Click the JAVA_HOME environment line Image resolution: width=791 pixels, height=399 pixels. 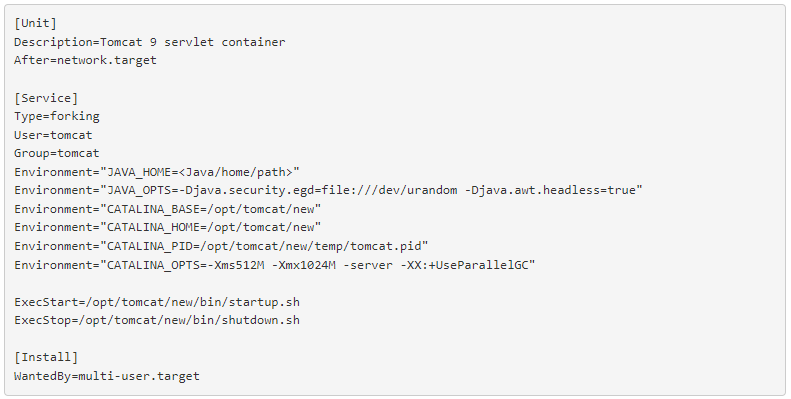click(157, 172)
